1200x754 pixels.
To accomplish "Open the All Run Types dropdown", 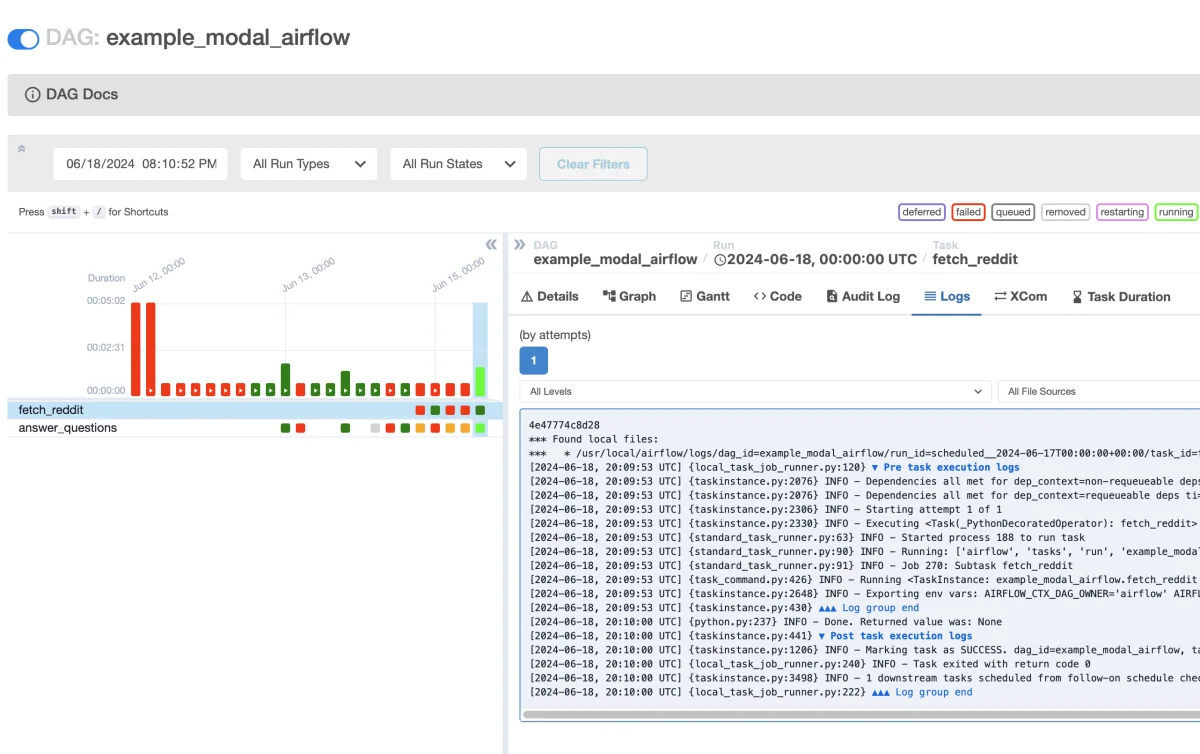I will coord(309,164).
